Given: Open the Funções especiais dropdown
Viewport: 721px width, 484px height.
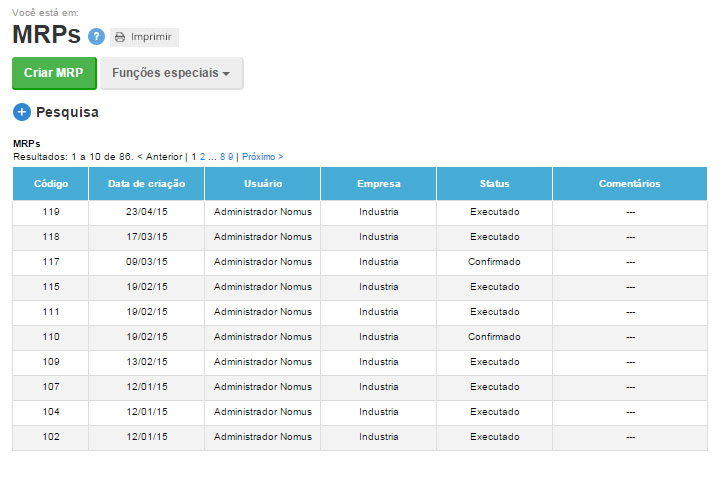Looking at the screenshot, I should [171, 73].
